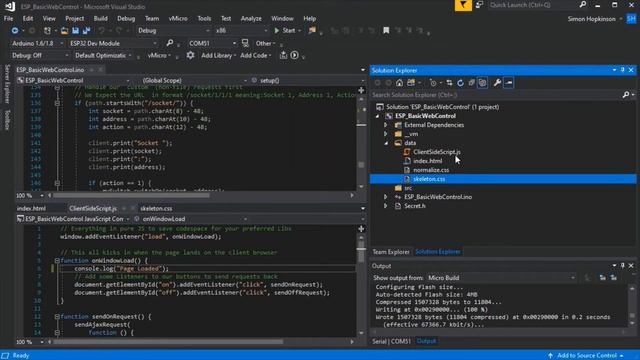Click the build and upload icon

(283, 55)
